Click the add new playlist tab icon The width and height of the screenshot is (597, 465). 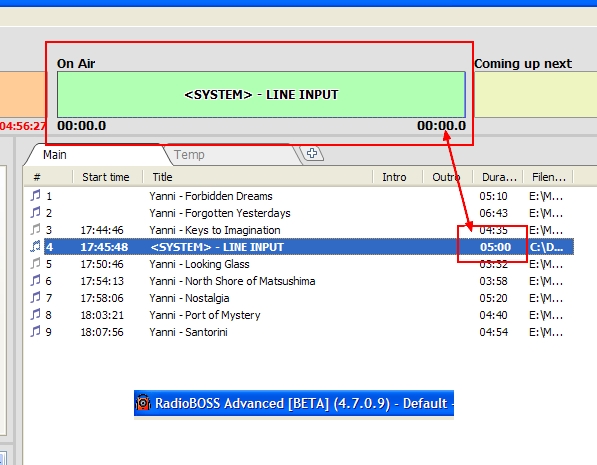point(312,153)
